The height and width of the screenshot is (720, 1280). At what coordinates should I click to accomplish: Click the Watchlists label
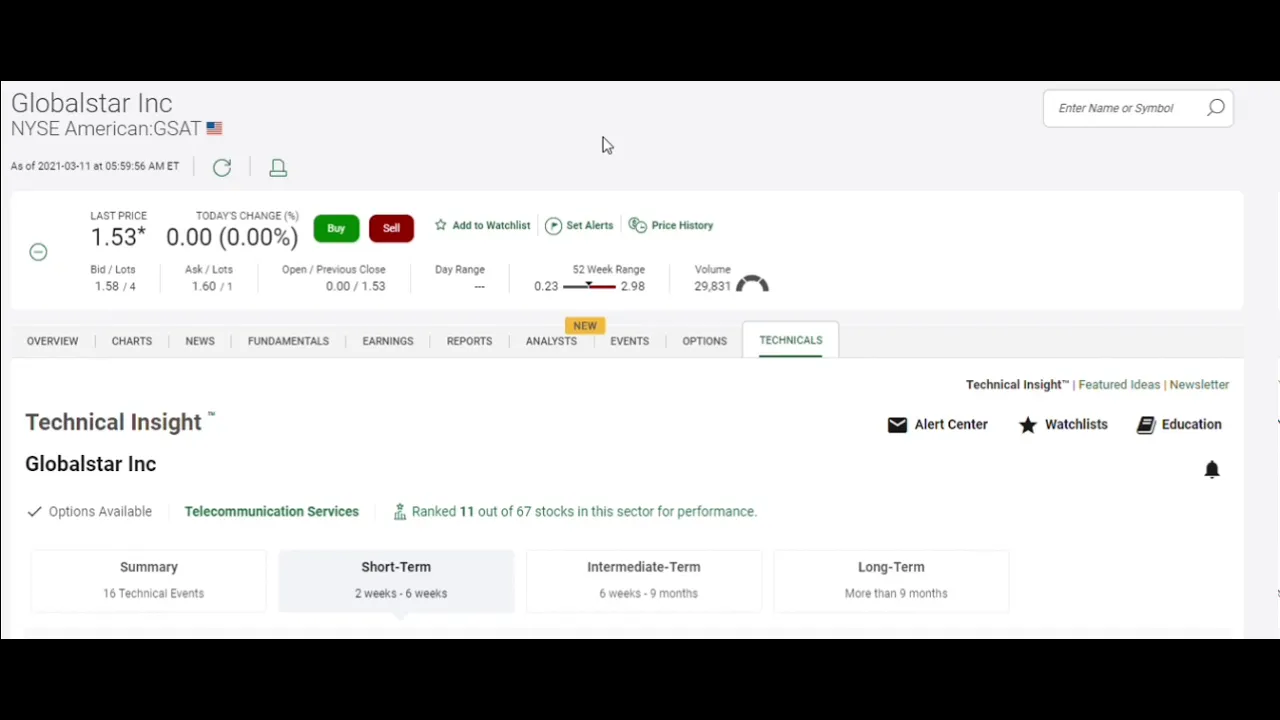(1076, 424)
